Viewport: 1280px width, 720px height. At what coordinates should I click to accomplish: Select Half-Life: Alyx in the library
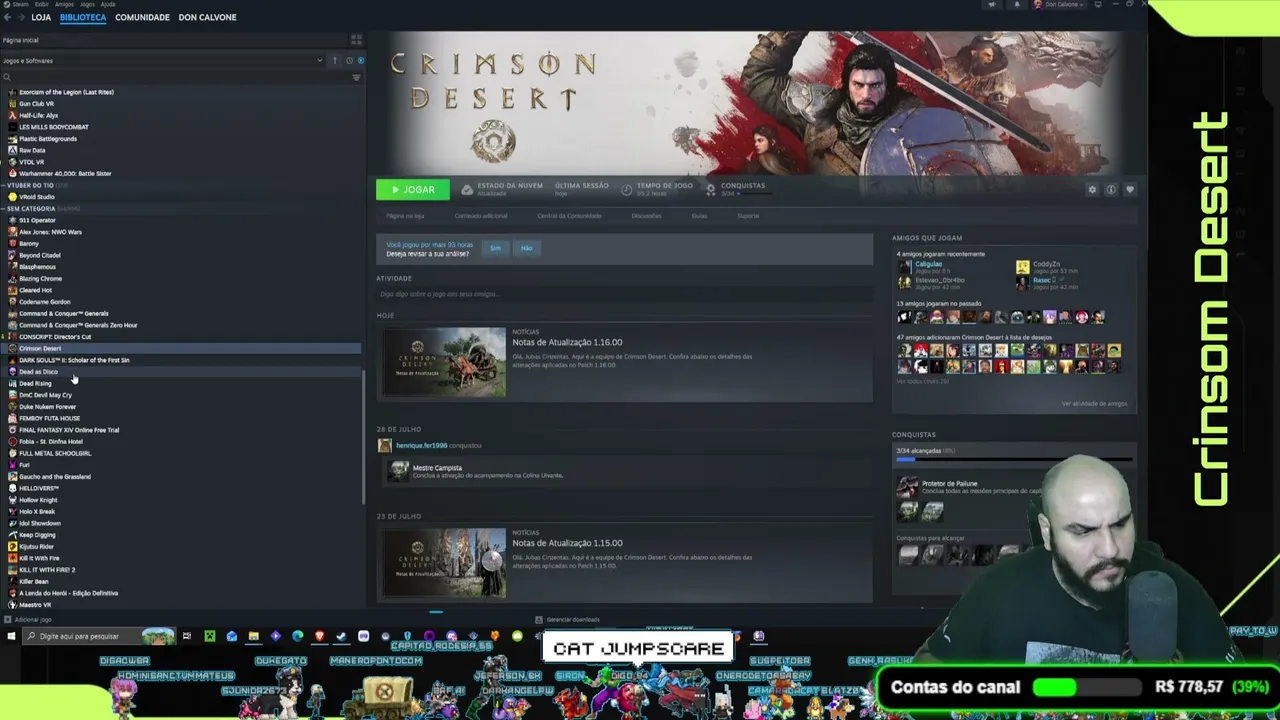tap(39, 115)
